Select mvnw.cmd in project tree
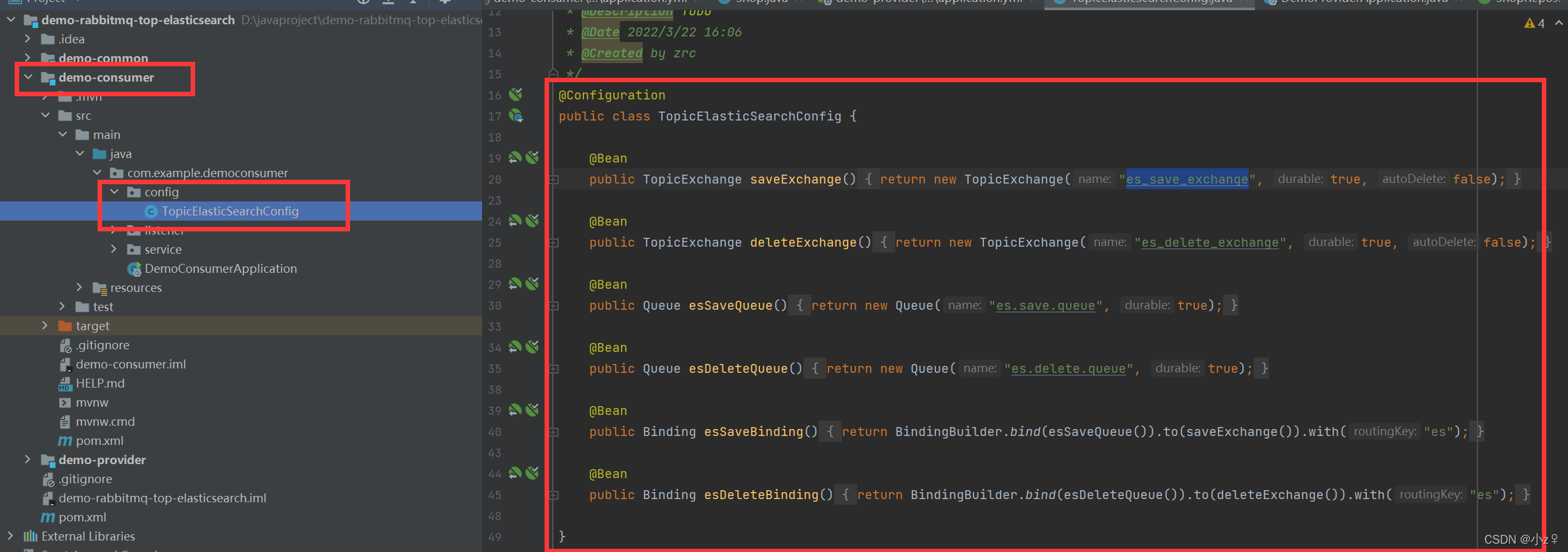 point(105,422)
